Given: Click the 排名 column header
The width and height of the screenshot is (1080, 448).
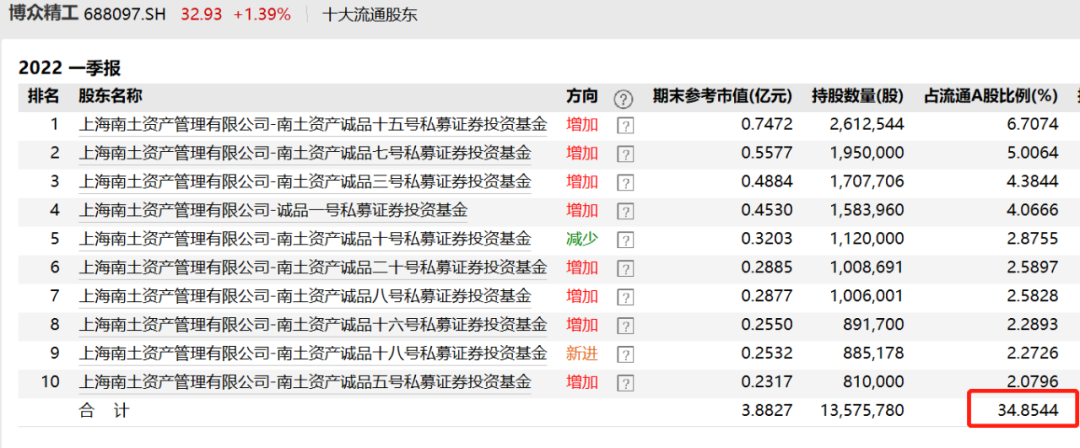Looking at the screenshot, I should pyautogui.click(x=43, y=96).
